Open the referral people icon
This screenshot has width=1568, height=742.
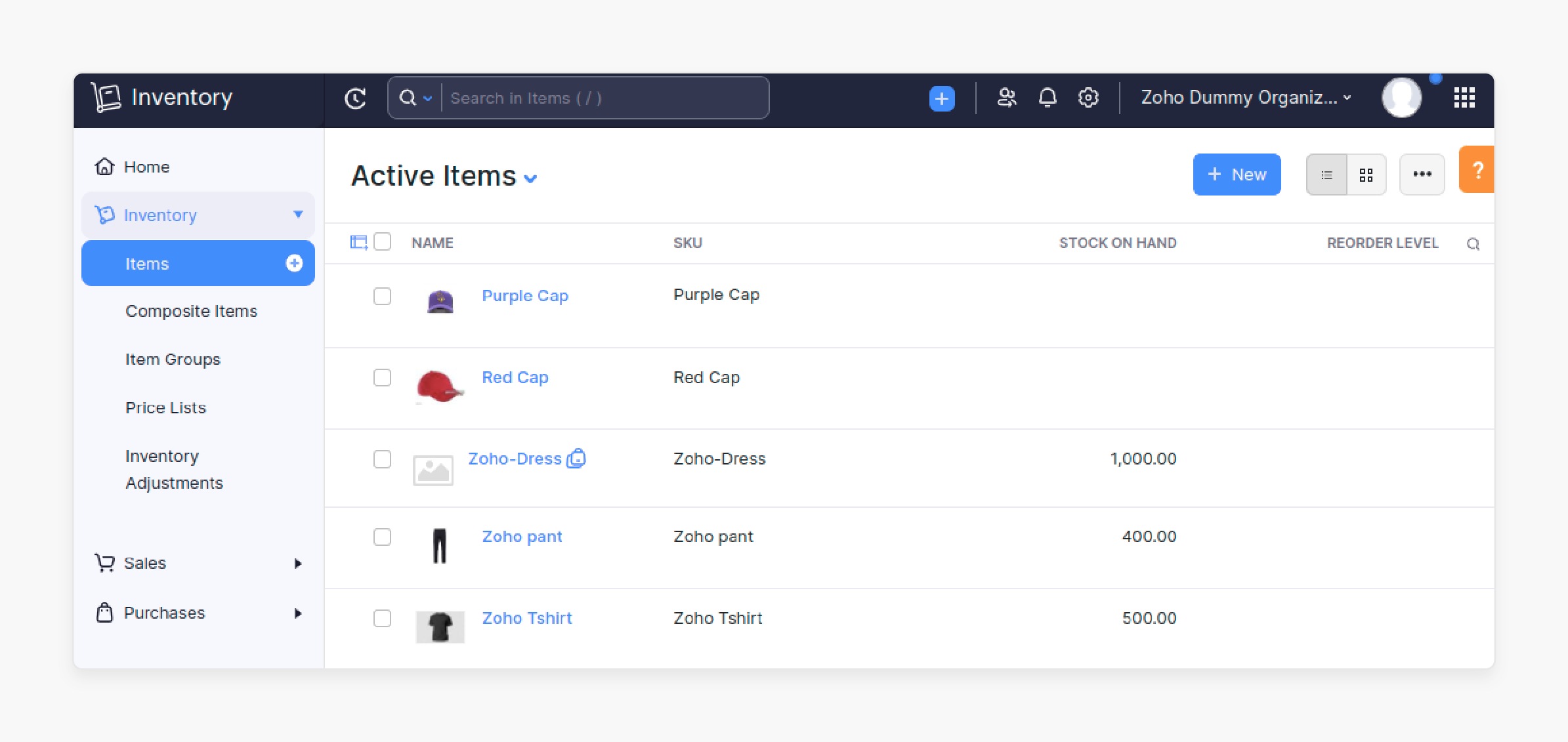pos(1007,98)
